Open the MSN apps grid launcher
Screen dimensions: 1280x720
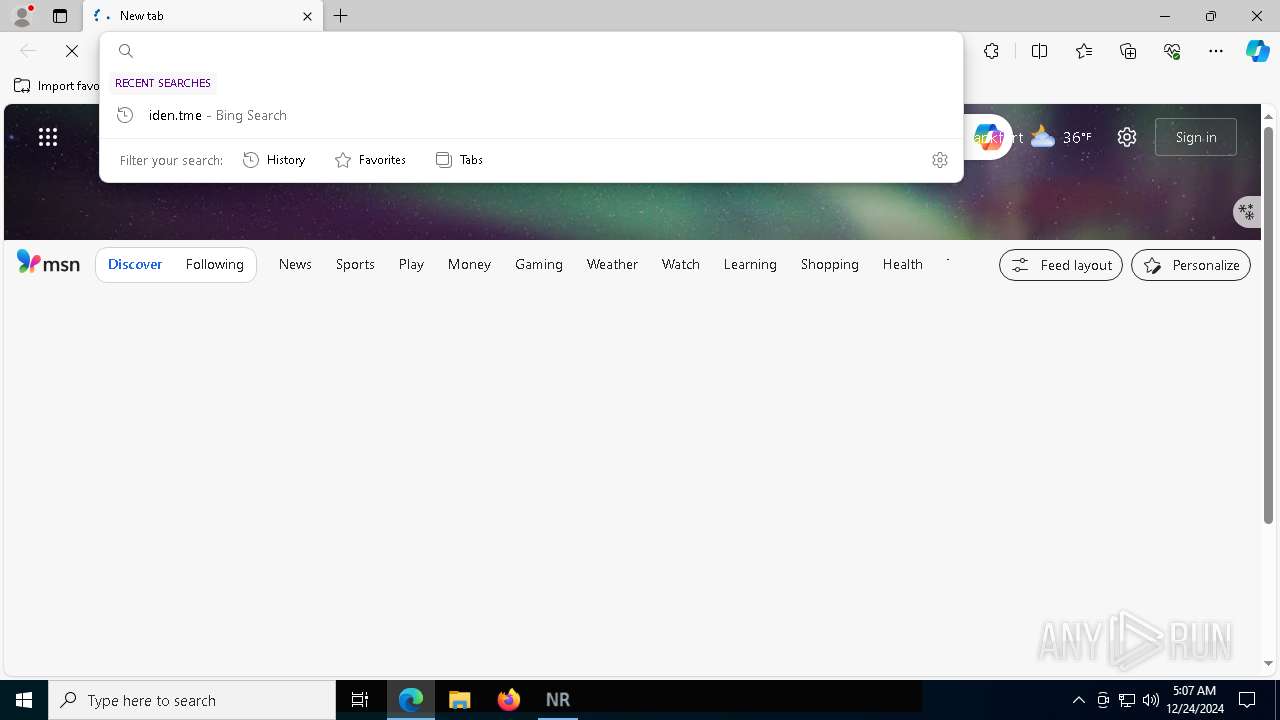click(x=48, y=137)
